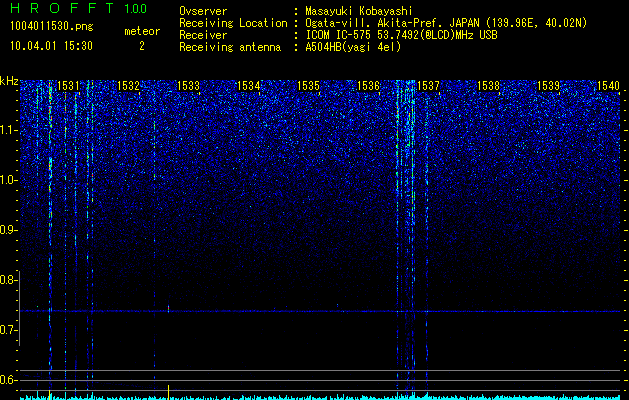Click the red meteor echo spot after 1532
The height and width of the screenshot is (400, 629).
[x=168, y=308]
